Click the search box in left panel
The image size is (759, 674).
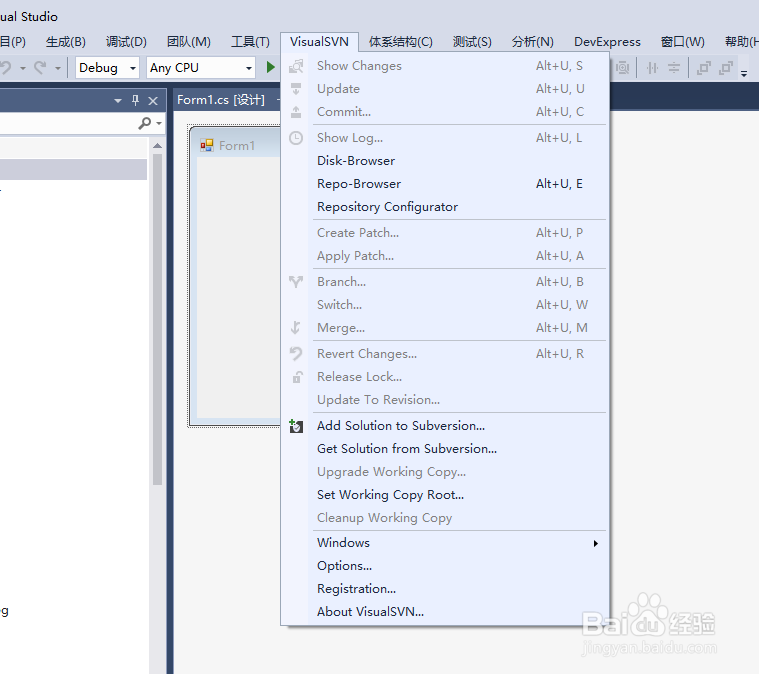68,123
